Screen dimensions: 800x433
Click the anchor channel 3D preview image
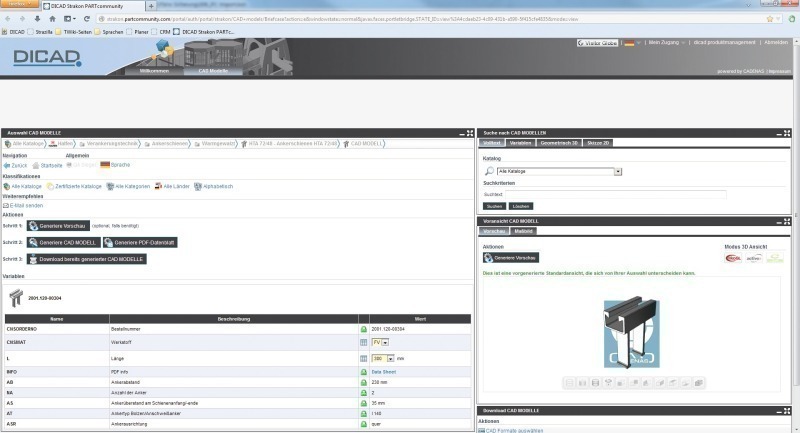point(632,332)
